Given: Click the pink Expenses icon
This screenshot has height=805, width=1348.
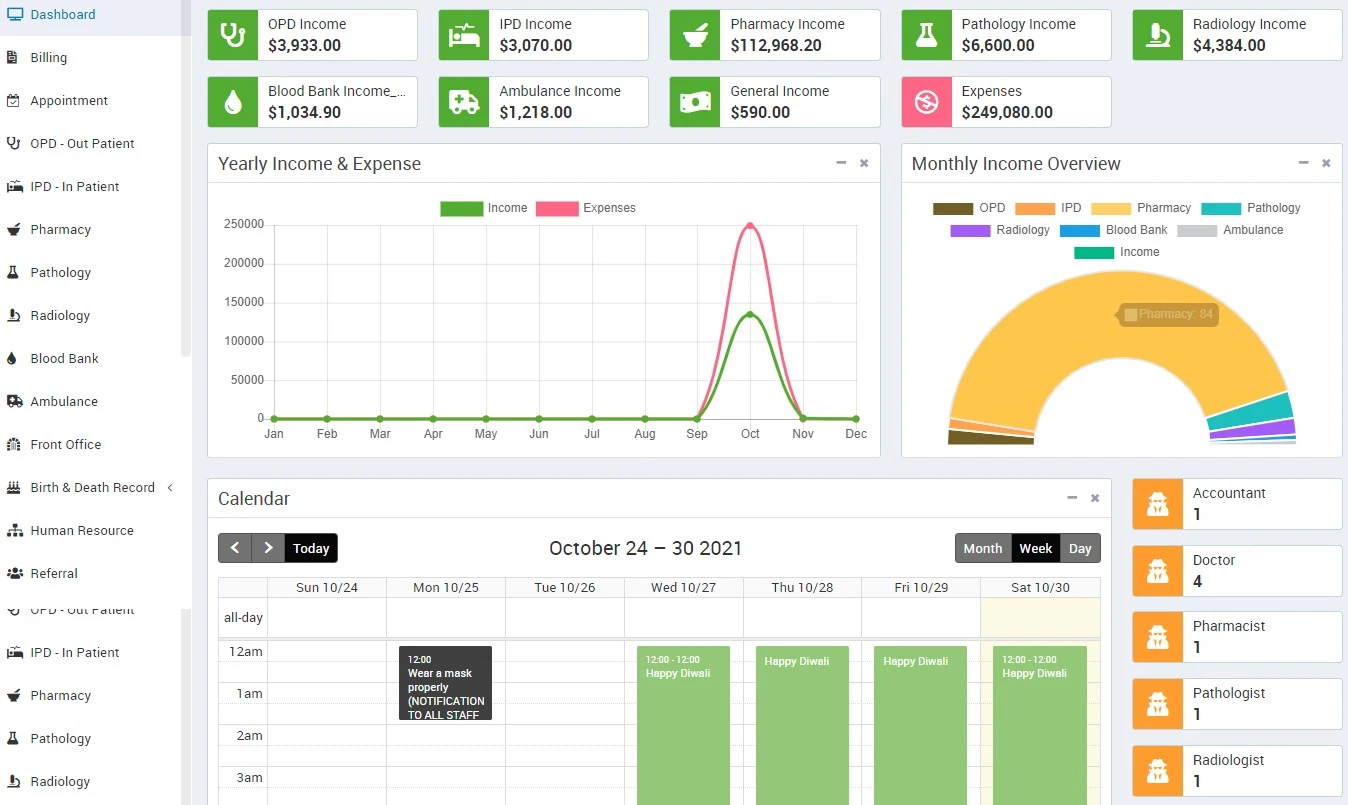Looking at the screenshot, I should [926, 102].
